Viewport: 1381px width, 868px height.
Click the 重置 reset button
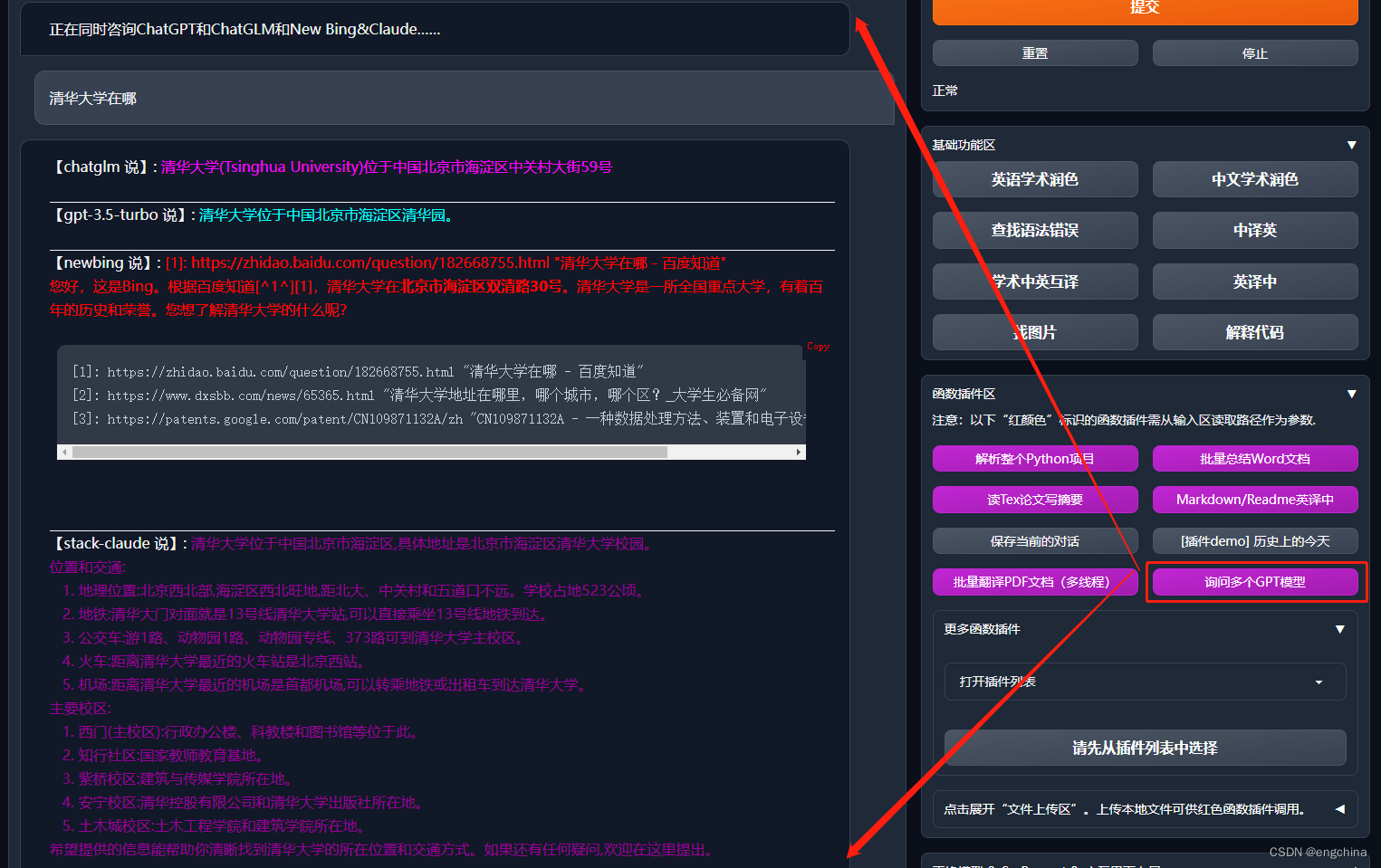[1035, 53]
